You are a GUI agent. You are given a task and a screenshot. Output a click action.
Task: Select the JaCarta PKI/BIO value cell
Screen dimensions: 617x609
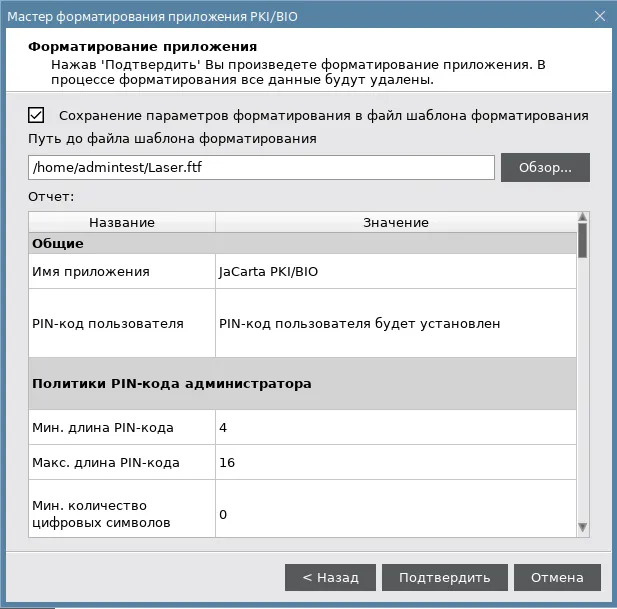pos(396,271)
